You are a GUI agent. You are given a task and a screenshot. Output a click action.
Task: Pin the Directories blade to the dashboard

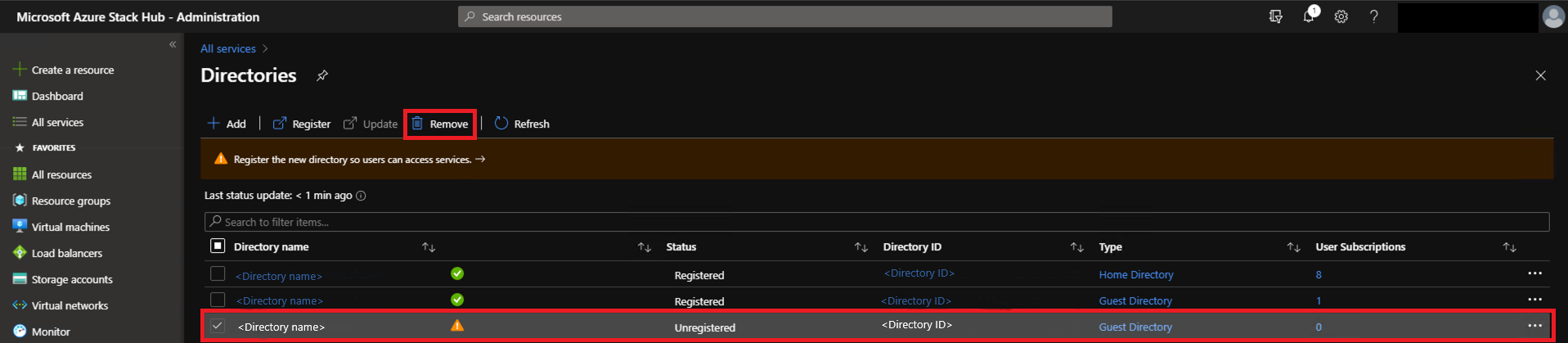click(322, 75)
